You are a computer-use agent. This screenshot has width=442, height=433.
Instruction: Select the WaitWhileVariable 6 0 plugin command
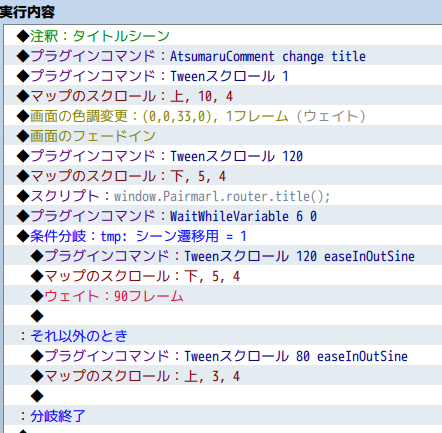tap(223, 216)
